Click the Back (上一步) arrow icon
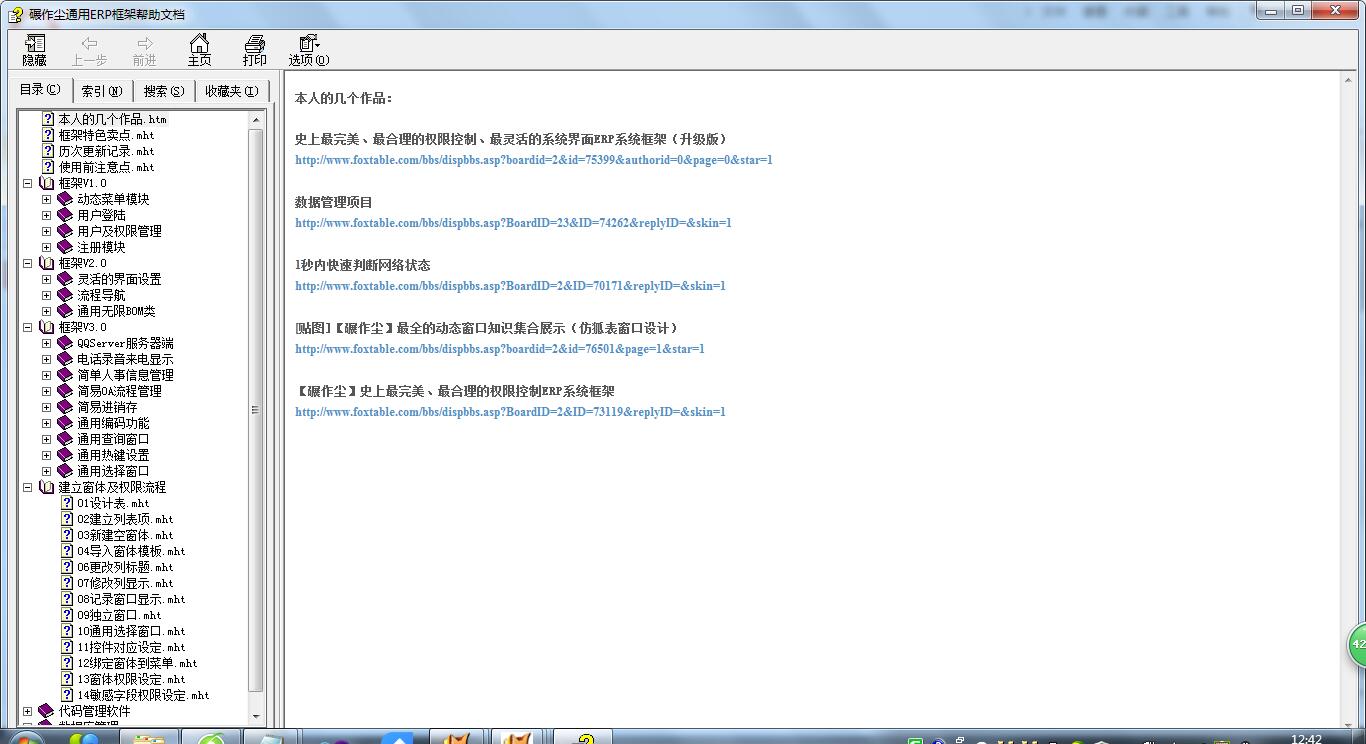The height and width of the screenshot is (744, 1366). pos(89,43)
